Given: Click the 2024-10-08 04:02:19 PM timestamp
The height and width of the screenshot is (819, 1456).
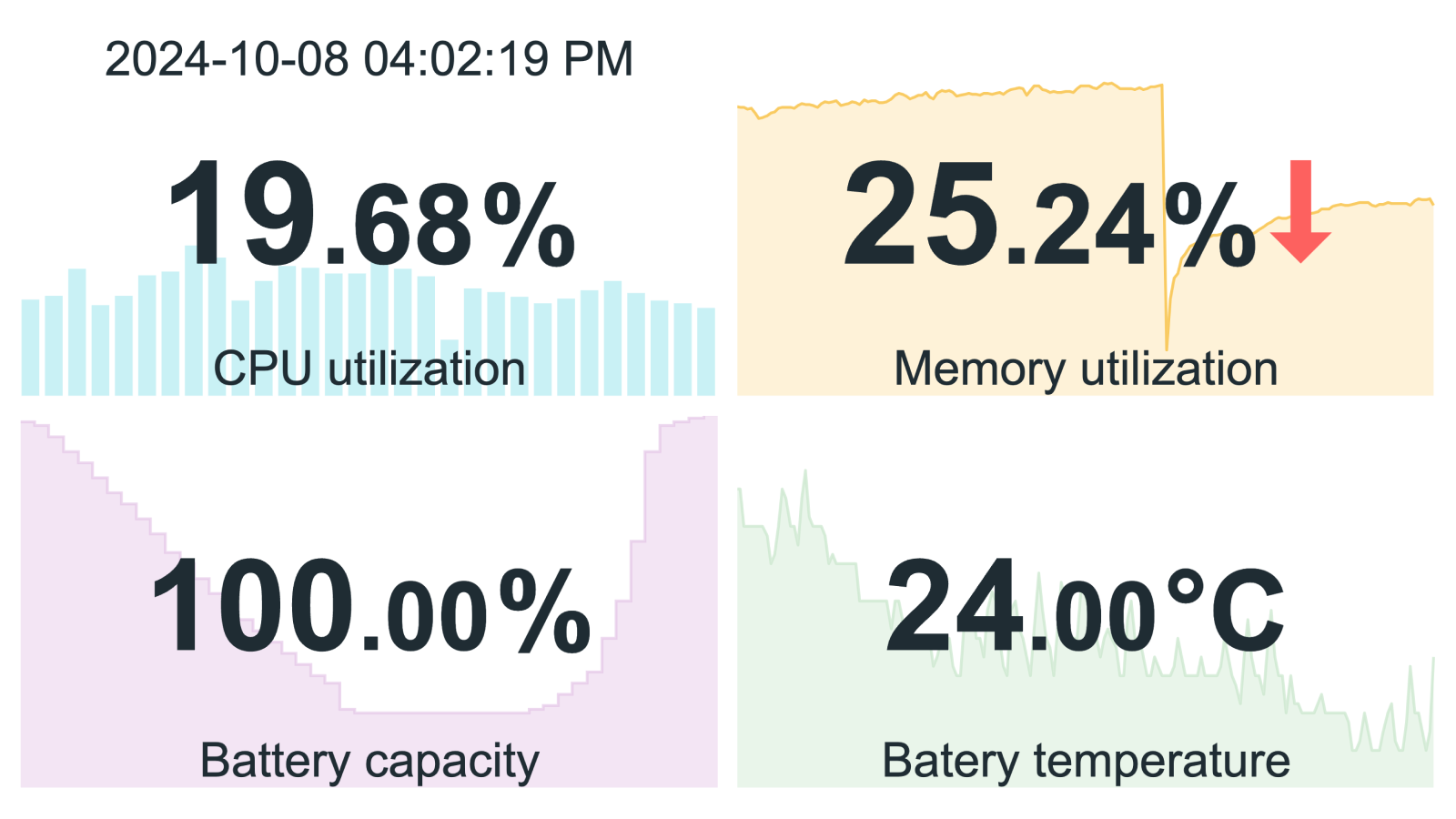Looking at the screenshot, I should tap(369, 59).
